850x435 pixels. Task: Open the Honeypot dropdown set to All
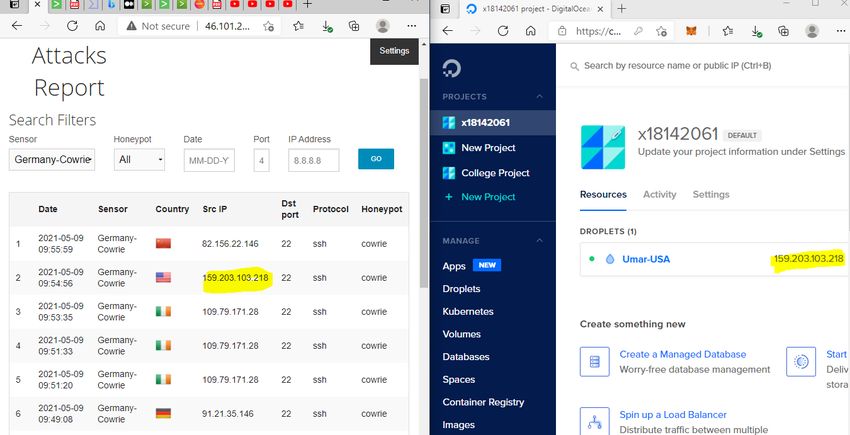tap(139, 159)
